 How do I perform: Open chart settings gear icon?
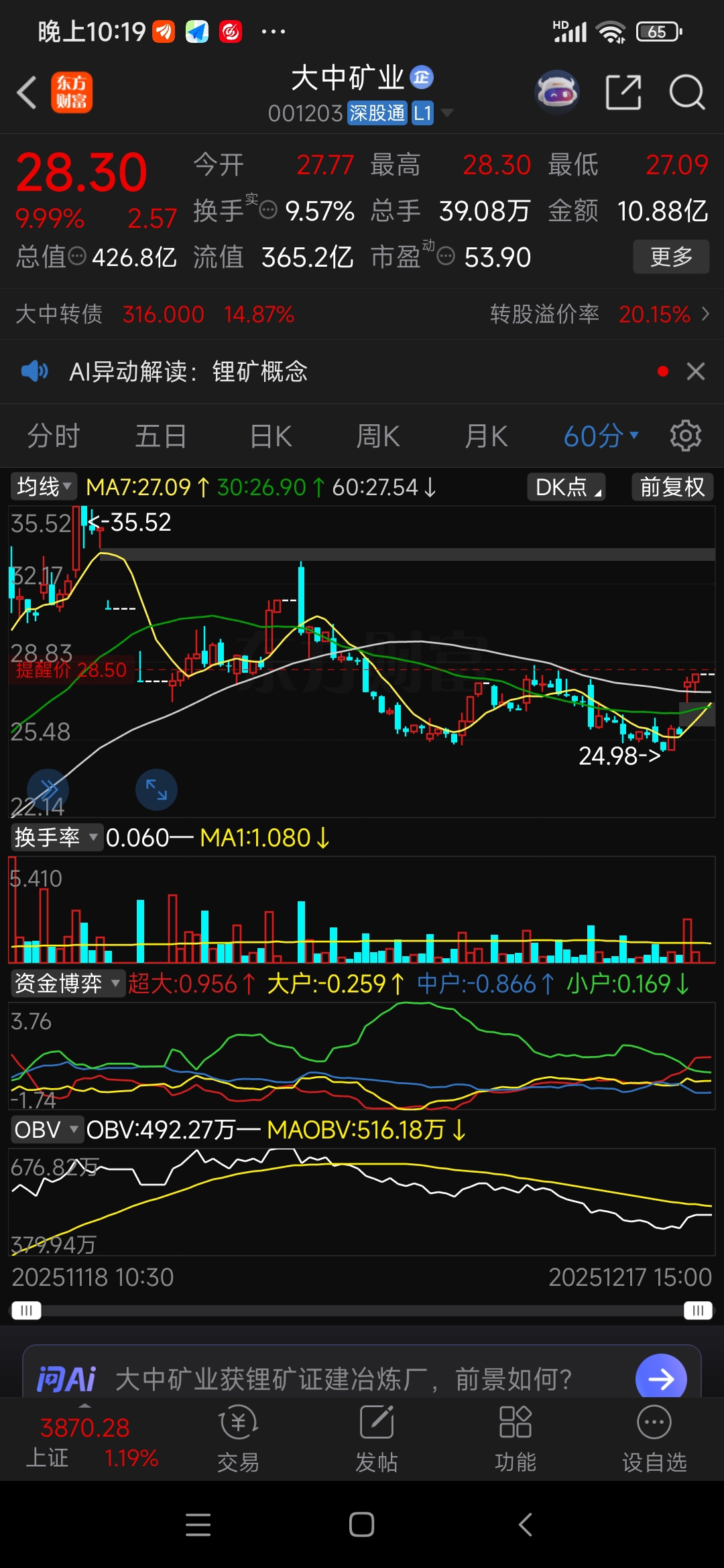click(x=686, y=436)
